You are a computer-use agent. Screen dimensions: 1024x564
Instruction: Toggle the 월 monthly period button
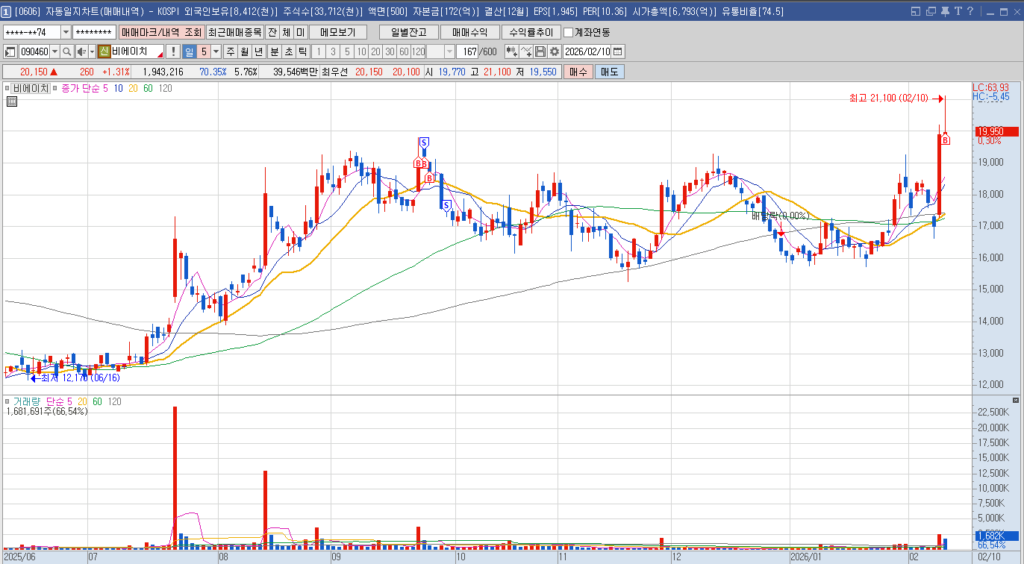(x=245, y=51)
